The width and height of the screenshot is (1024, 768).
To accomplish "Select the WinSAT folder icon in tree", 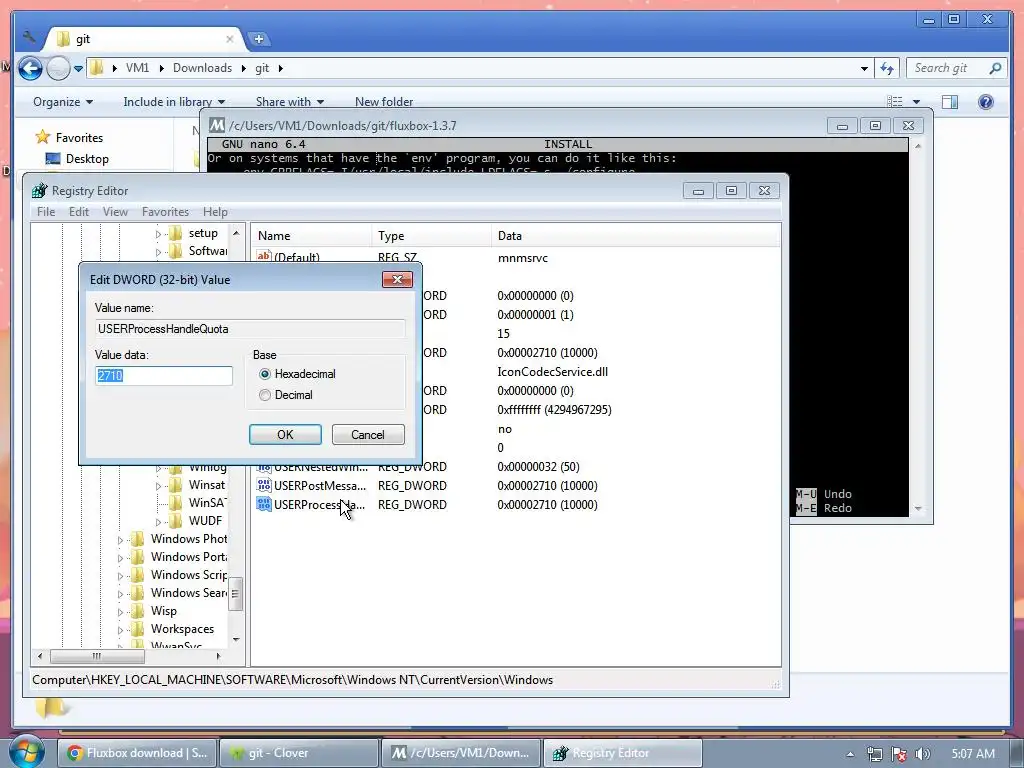I will pyautogui.click(x=175, y=503).
